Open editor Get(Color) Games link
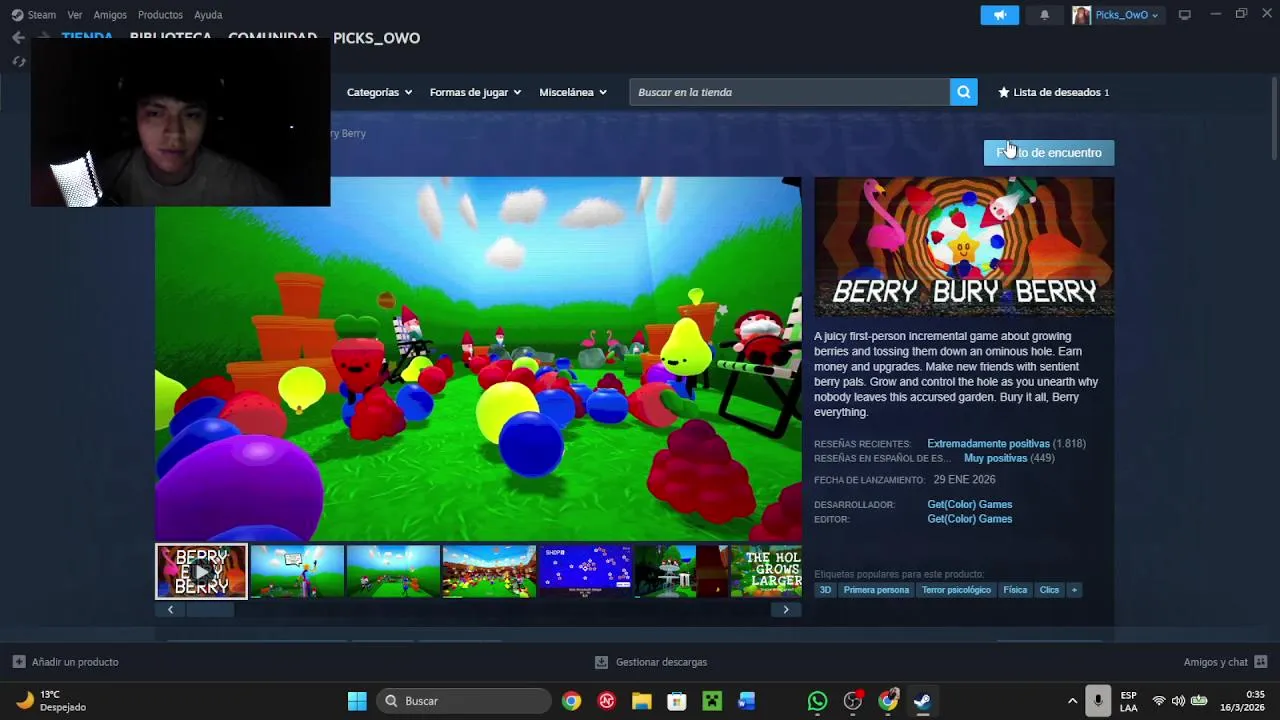The height and width of the screenshot is (720, 1280). click(969, 520)
